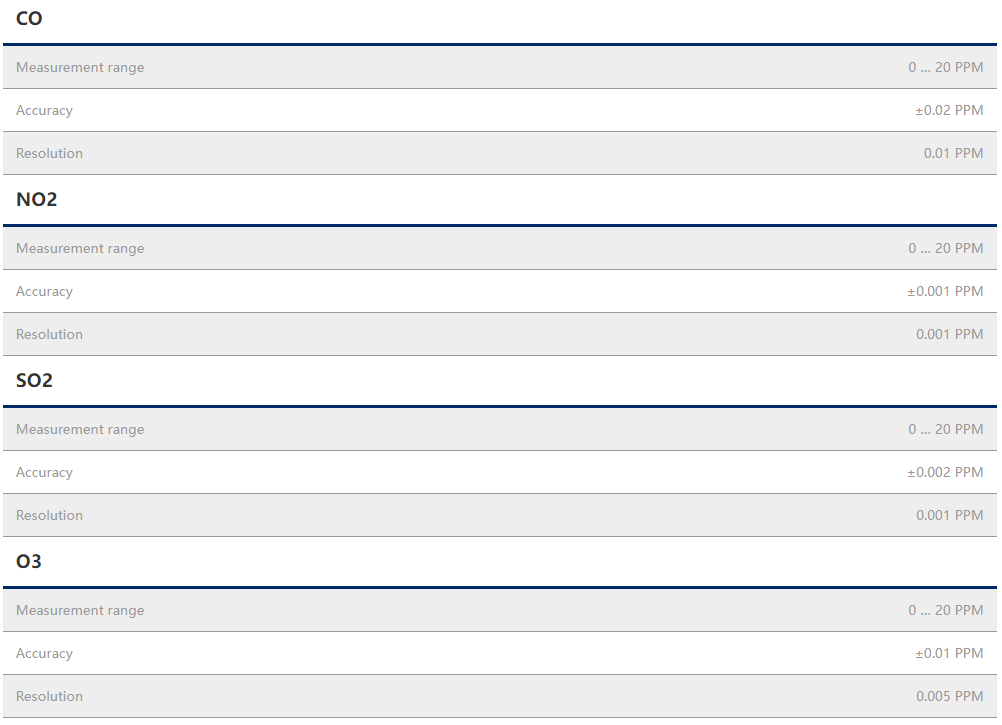Screen dimensions: 1002x725
Task: Click the O3 section heading
Action: point(29,562)
